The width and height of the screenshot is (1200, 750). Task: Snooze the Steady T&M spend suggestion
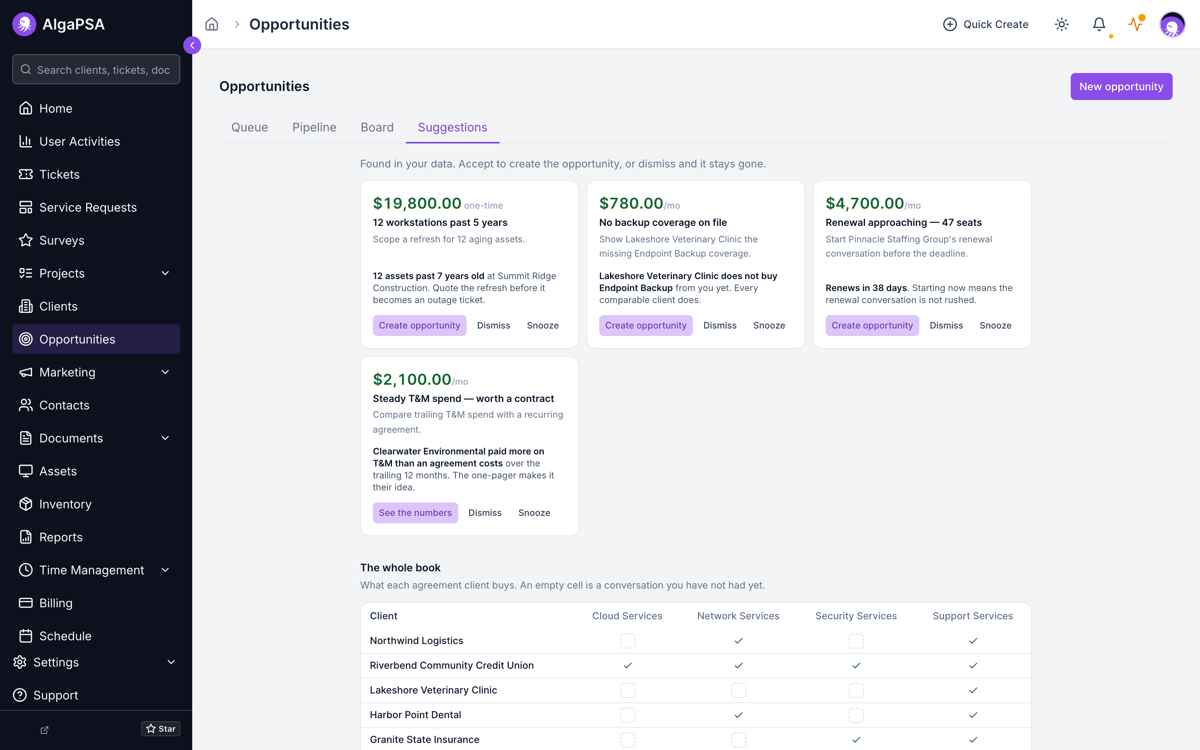pos(534,513)
